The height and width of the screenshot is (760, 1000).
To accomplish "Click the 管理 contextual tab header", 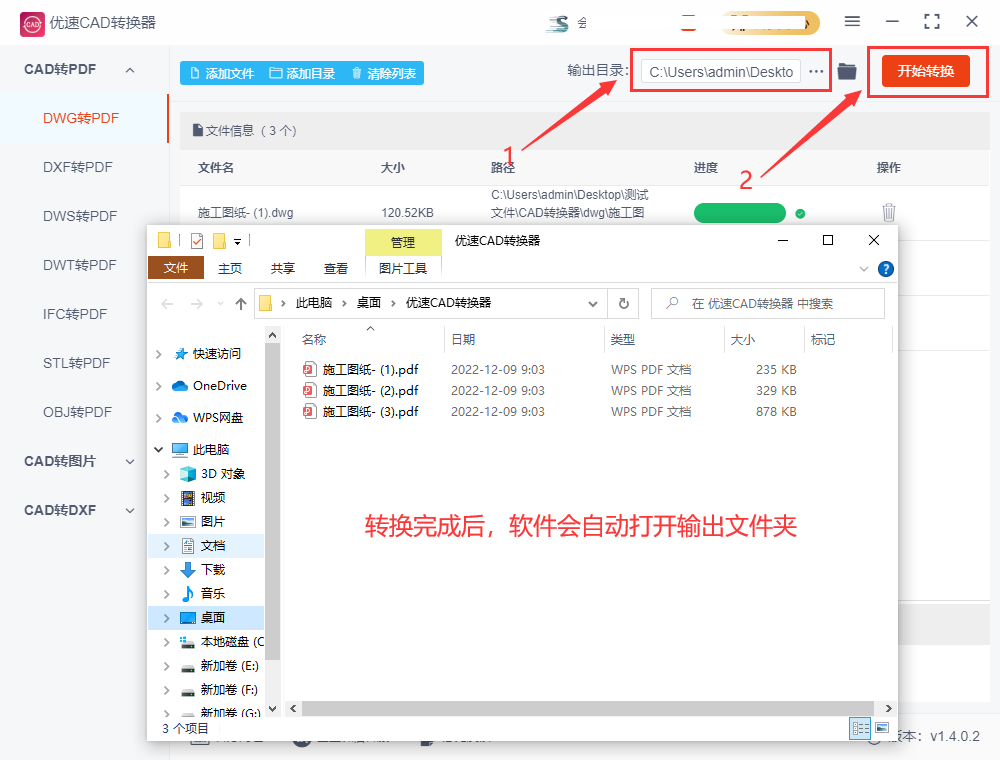I will (403, 242).
